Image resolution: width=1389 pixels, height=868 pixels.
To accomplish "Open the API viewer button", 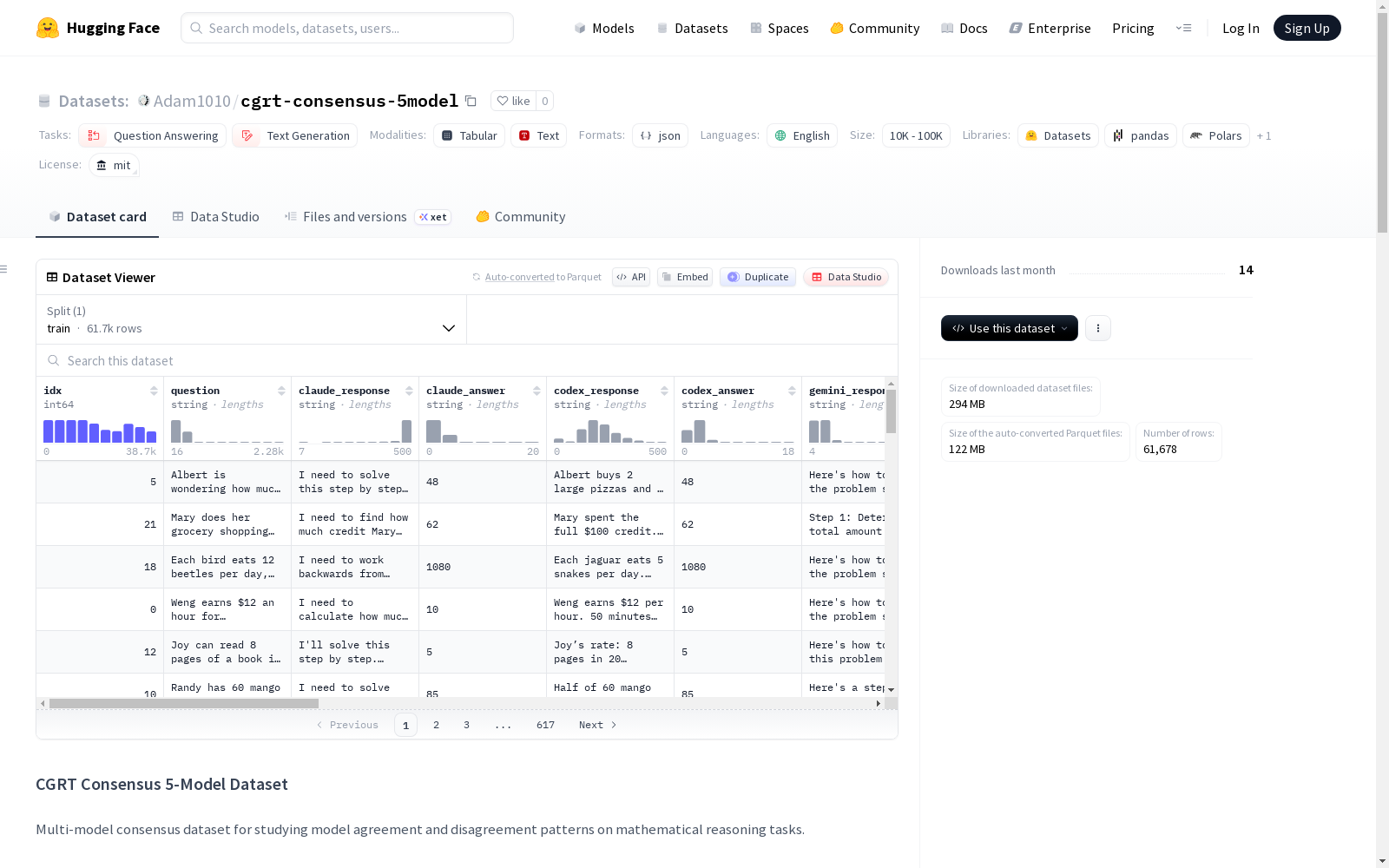I will pos(631,277).
